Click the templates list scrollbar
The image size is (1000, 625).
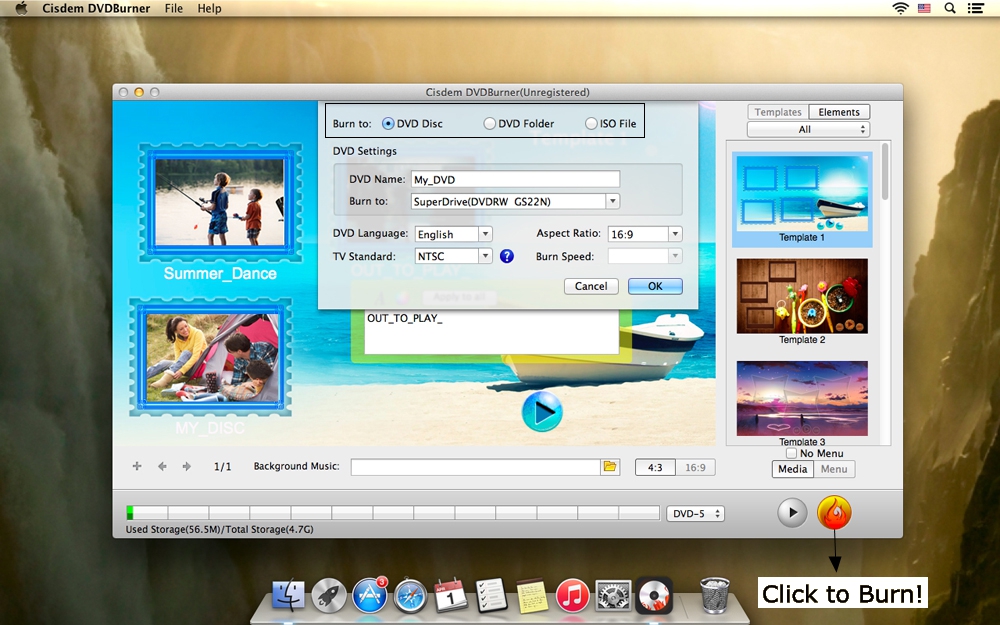[x=885, y=172]
